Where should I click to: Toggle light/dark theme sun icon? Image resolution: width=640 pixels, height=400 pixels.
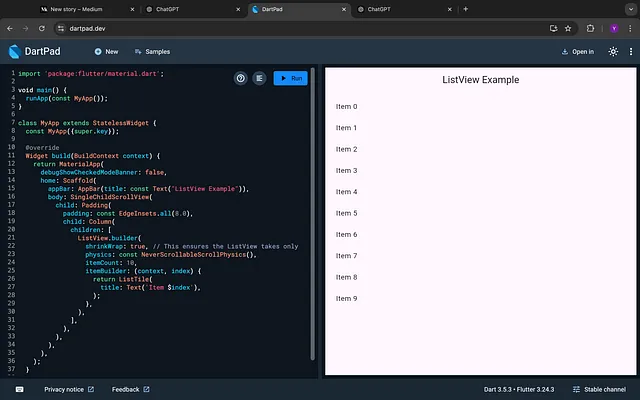[x=613, y=51]
